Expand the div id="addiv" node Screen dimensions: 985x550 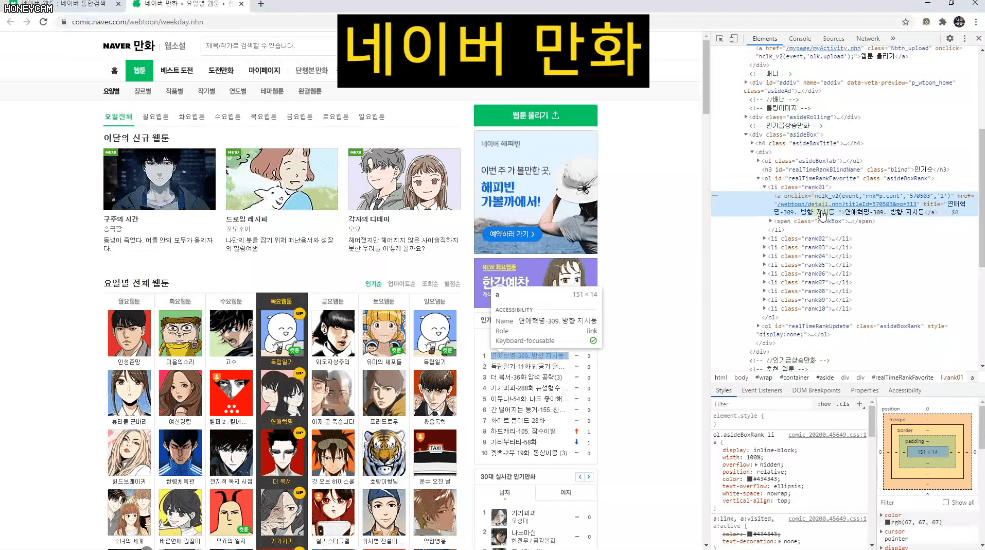(x=746, y=82)
